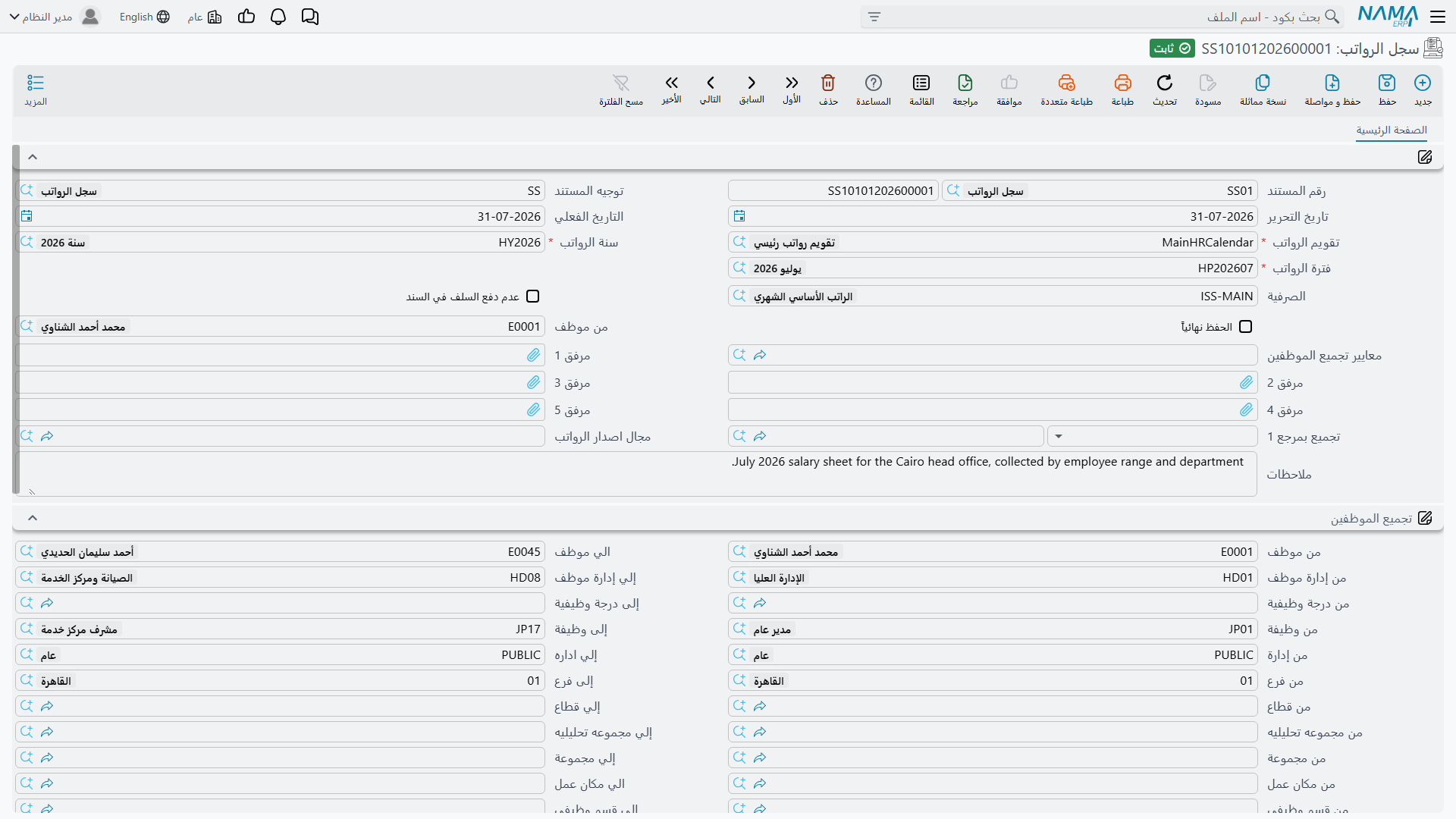Select الصفحة الرئيسية tab
The width and height of the screenshot is (1456, 819).
click(1392, 130)
